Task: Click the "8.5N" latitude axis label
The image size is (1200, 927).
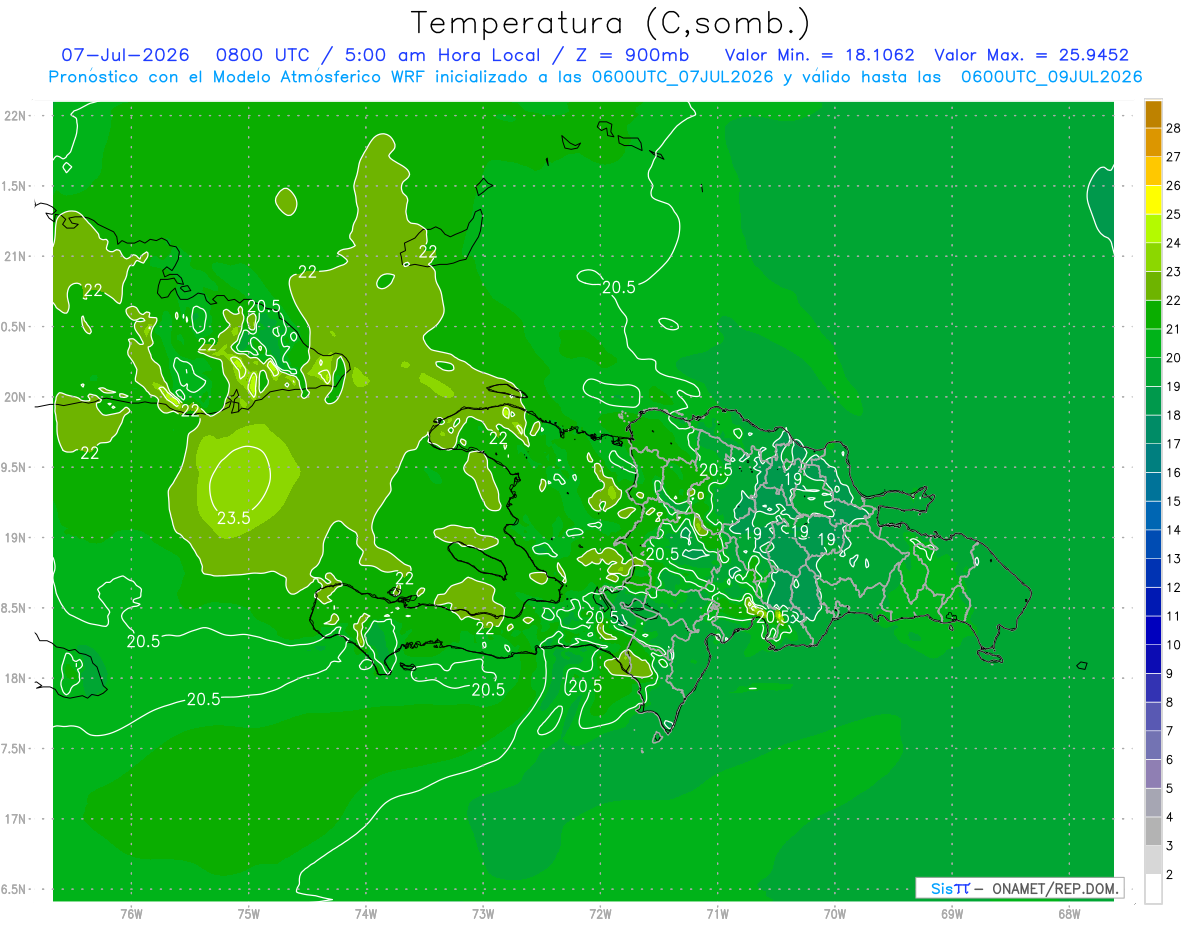Action: [15, 608]
